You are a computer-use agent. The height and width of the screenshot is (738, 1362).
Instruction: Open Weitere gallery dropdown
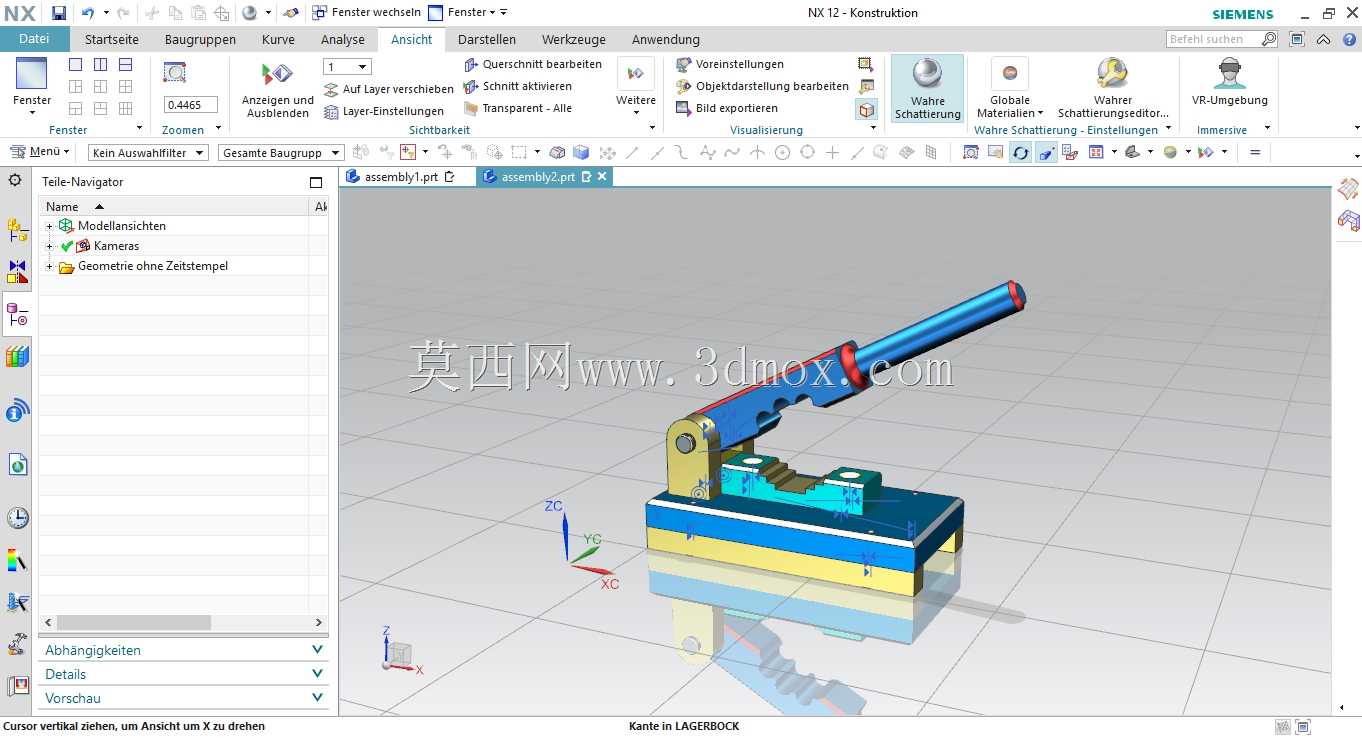click(x=636, y=88)
